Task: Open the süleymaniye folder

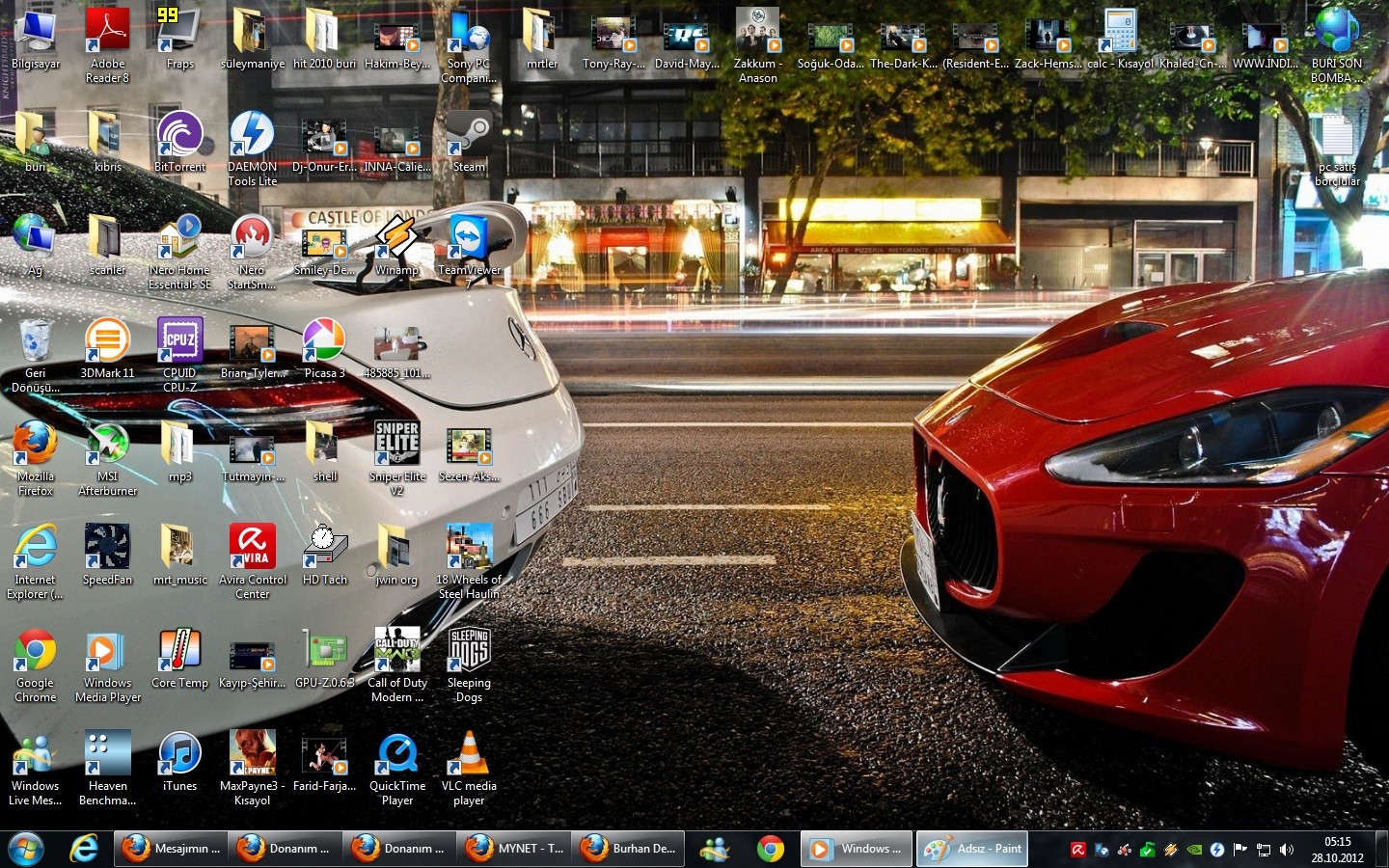Action: pyautogui.click(x=252, y=39)
